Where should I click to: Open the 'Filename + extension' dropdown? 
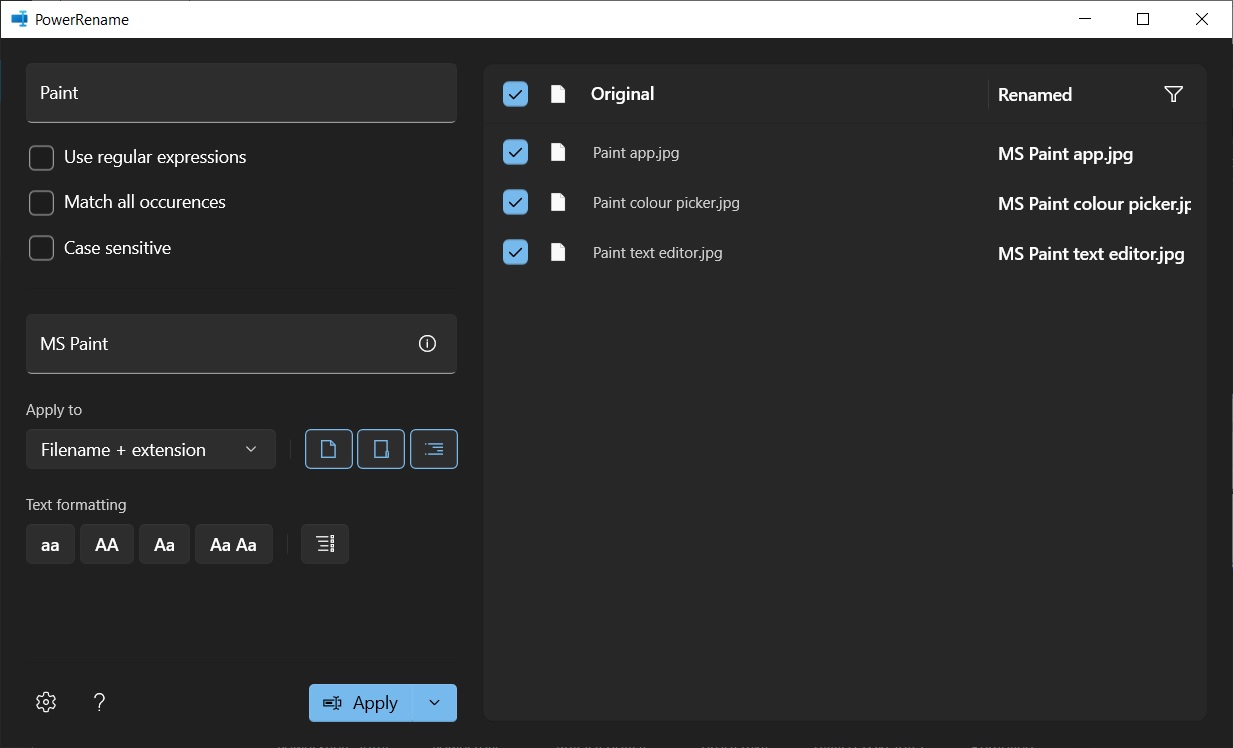point(151,450)
